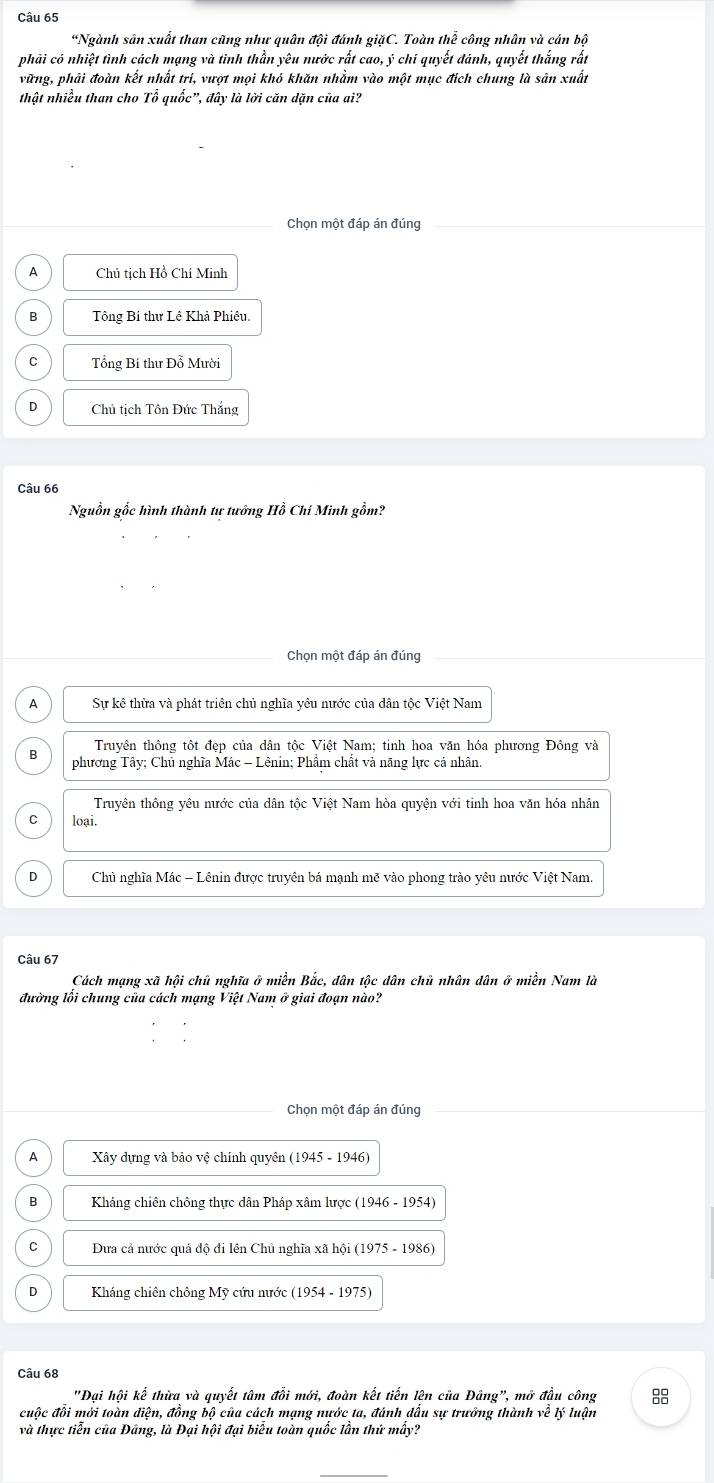This screenshot has height=1483, width=714.
Task: Choose answer 'Tổng Bí thư Lê Khả Phiêu'
Action: (163, 317)
